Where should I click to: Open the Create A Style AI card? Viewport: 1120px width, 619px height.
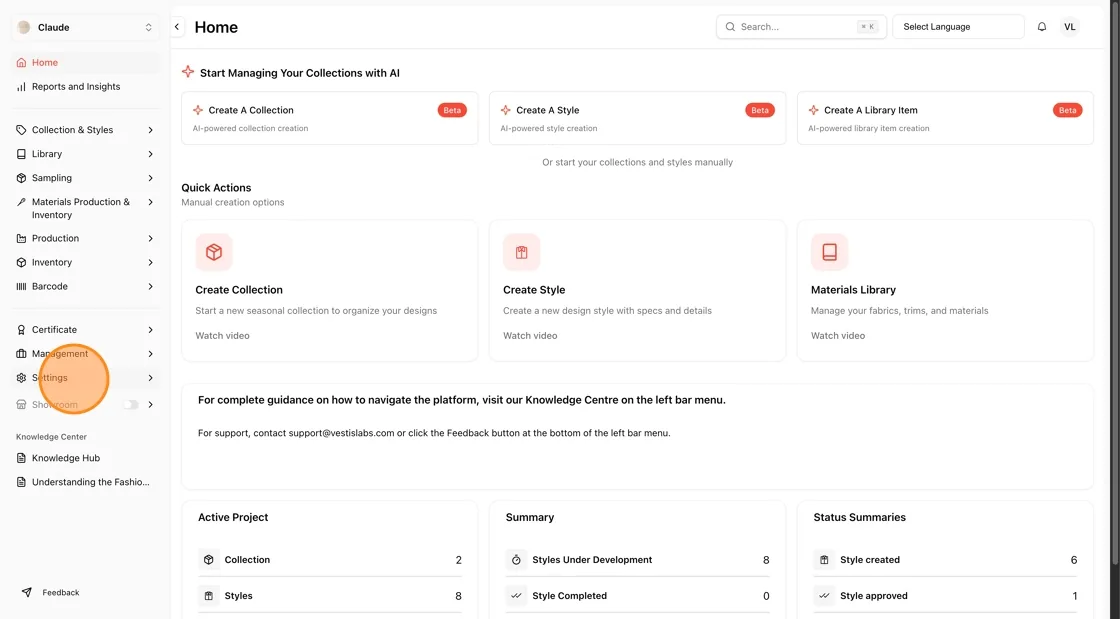[x=637, y=118]
